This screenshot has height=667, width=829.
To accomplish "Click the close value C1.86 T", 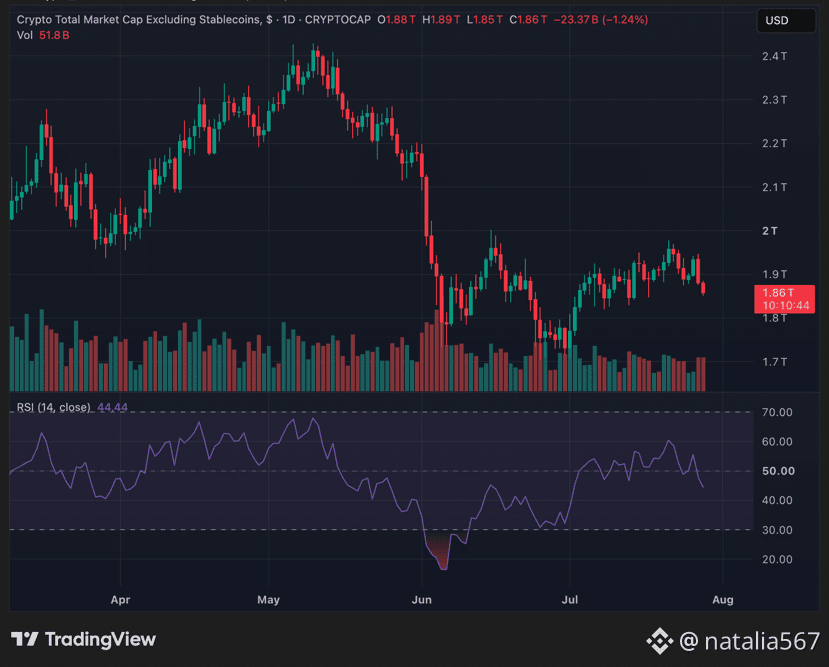I will (528, 20).
